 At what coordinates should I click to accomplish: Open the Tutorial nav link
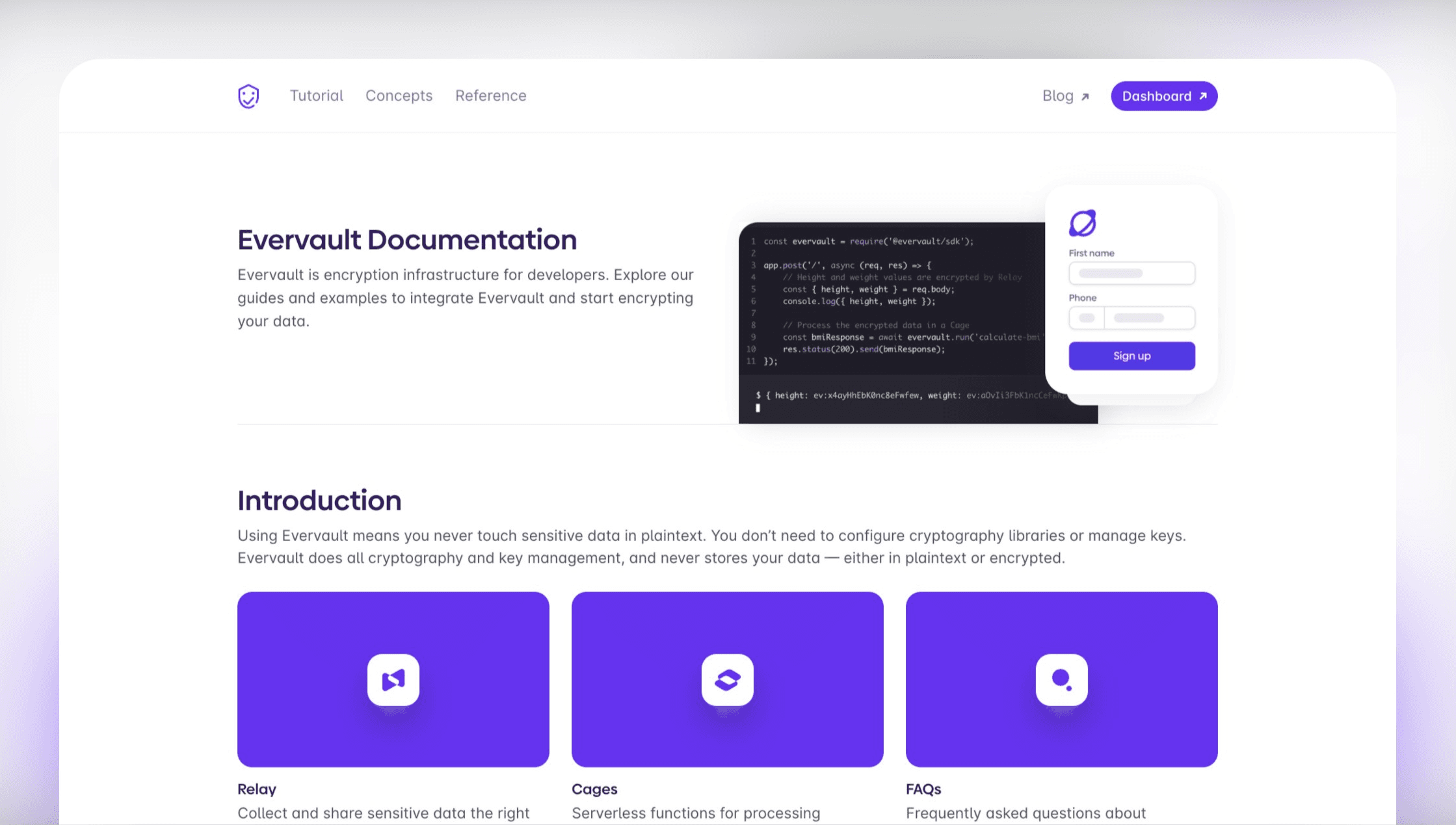pos(316,96)
